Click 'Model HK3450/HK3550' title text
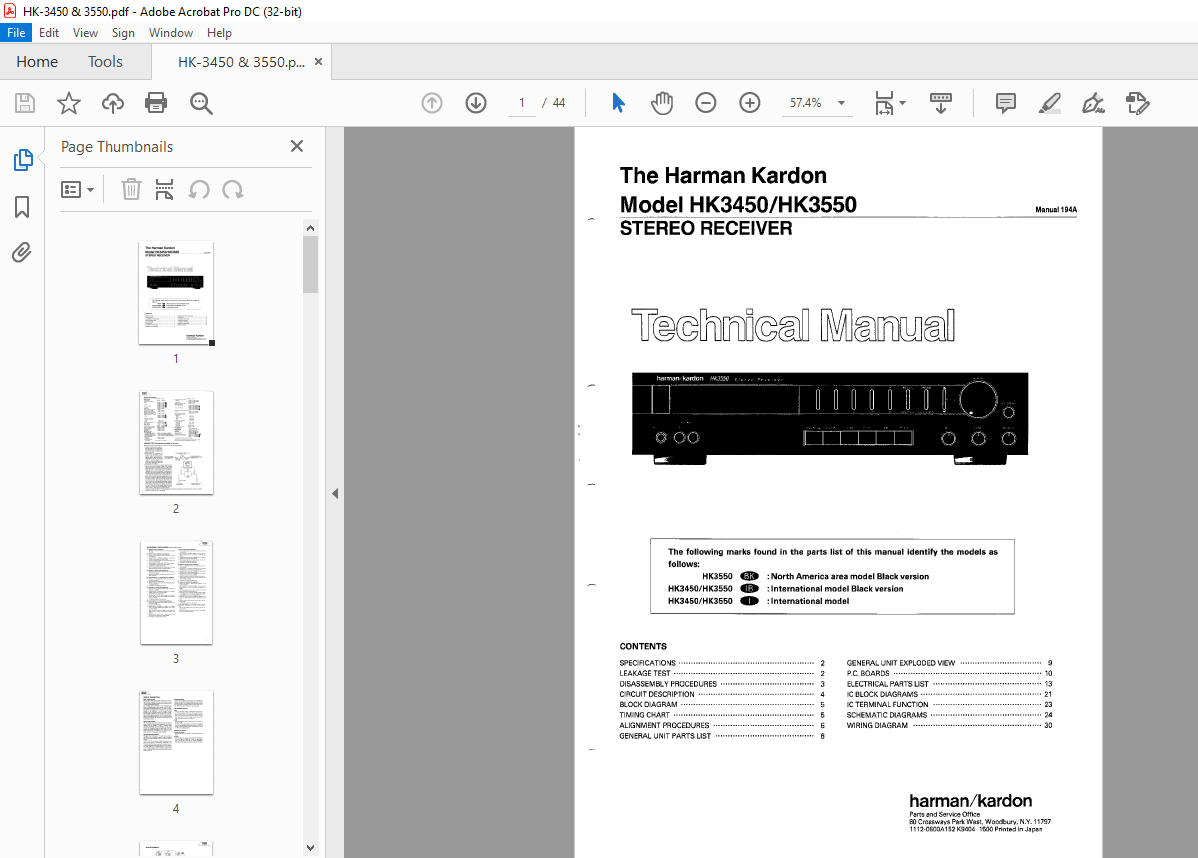This screenshot has height=858, width=1198. (x=738, y=205)
